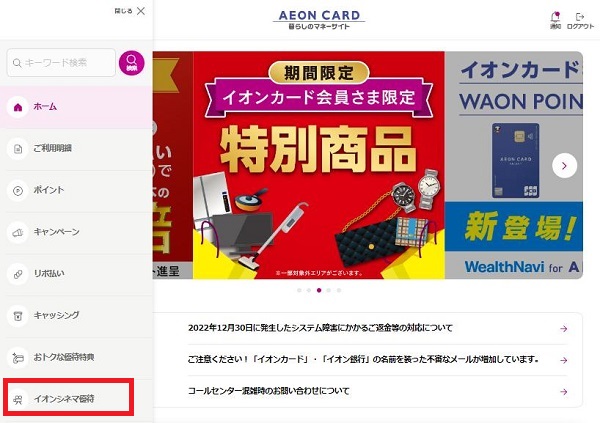
Task: Select the ホーム home icon
Action: [18, 107]
